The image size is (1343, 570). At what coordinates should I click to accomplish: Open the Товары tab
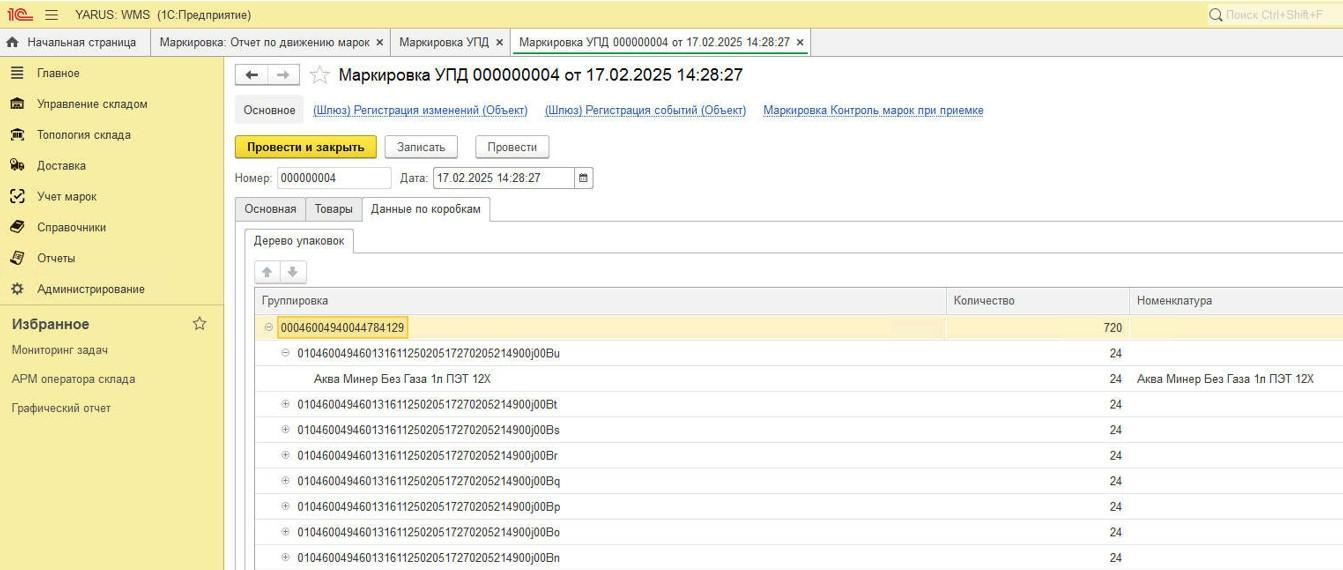333,209
